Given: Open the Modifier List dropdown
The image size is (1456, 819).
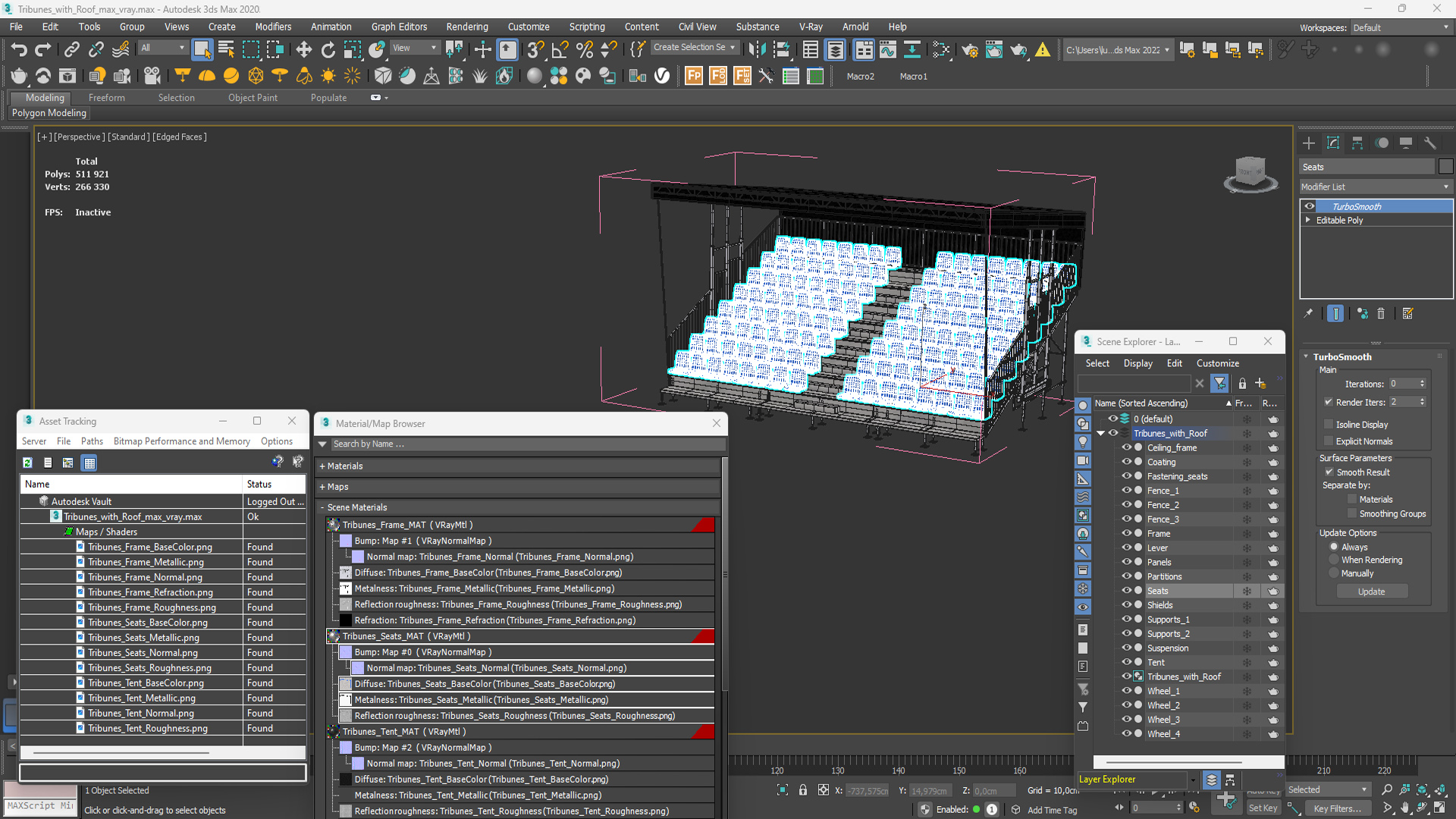Looking at the screenshot, I should (1376, 187).
